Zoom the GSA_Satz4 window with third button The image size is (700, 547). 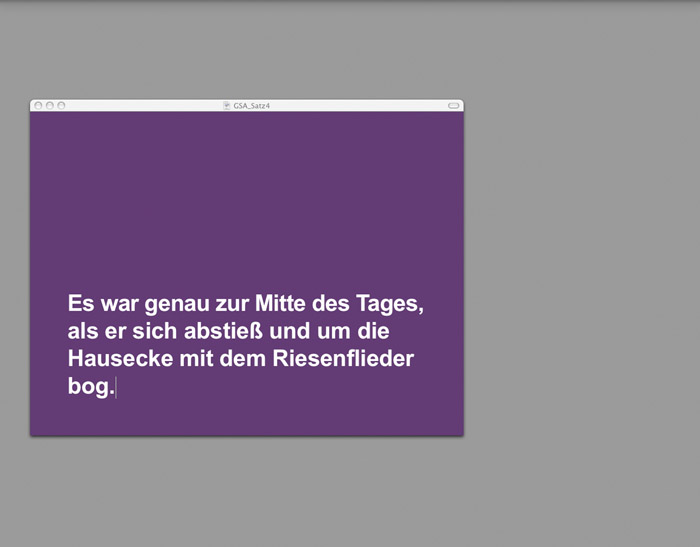pyautogui.click(x=61, y=105)
